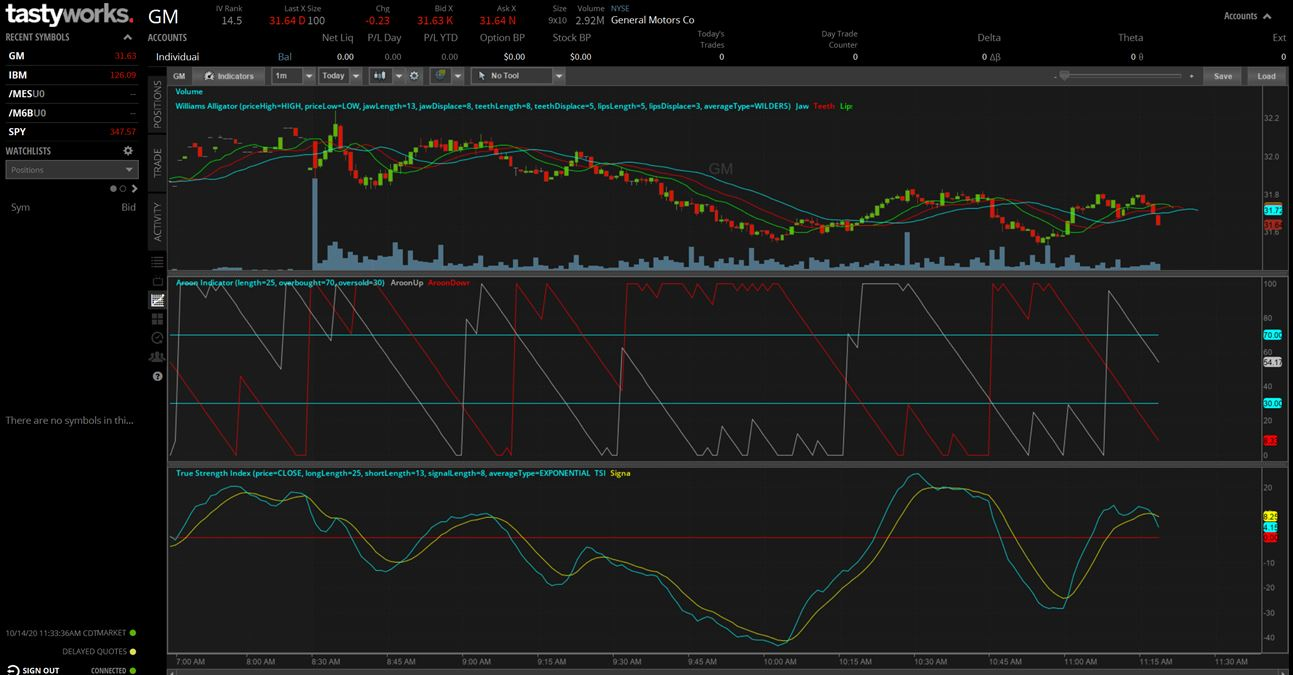Open chart settings gear icon
This screenshot has width=1293, height=675.
click(414, 76)
